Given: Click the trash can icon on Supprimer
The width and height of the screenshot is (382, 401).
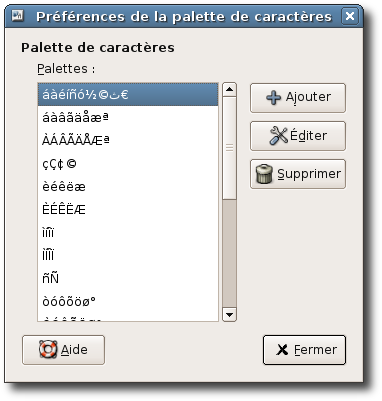Looking at the screenshot, I should (264, 174).
